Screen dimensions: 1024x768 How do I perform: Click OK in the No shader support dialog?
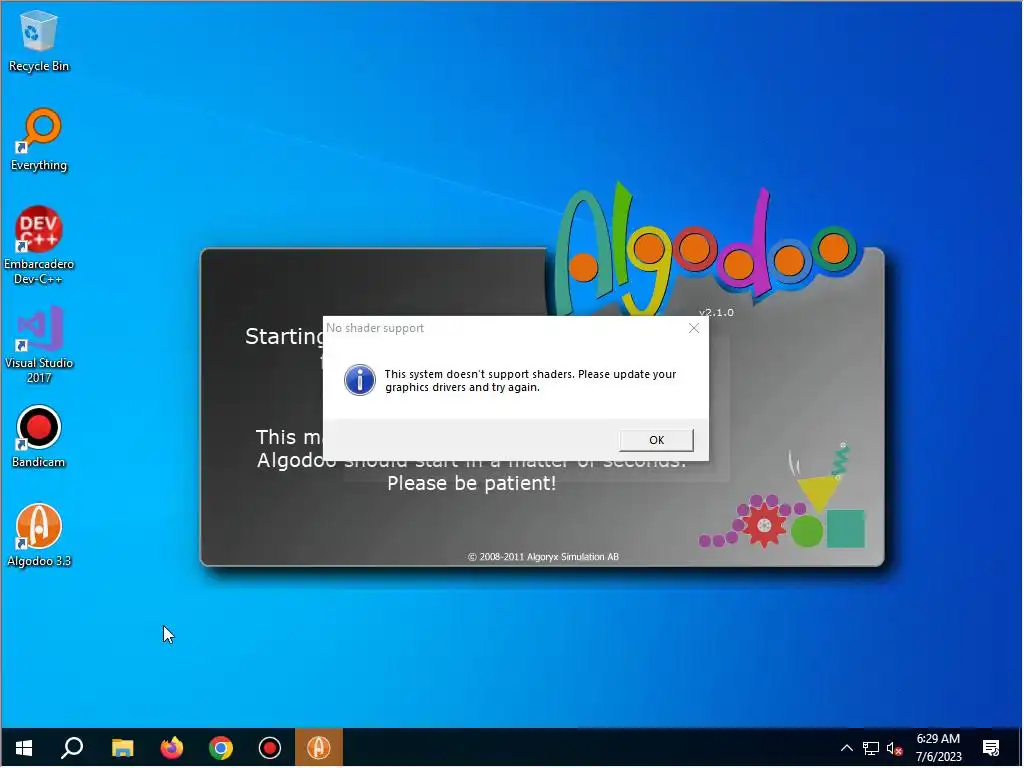[x=656, y=440]
